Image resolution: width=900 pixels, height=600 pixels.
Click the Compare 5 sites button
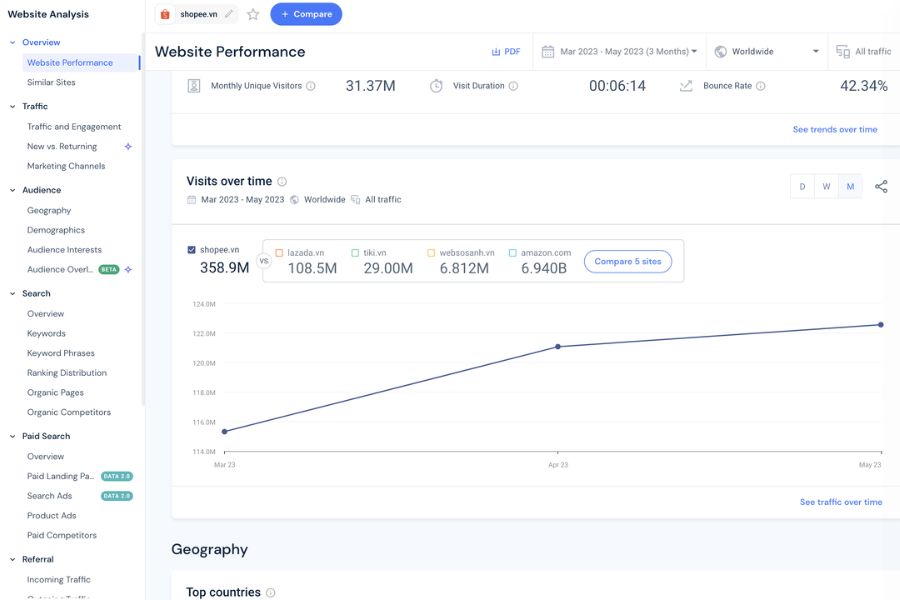click(x=628, y=262)
